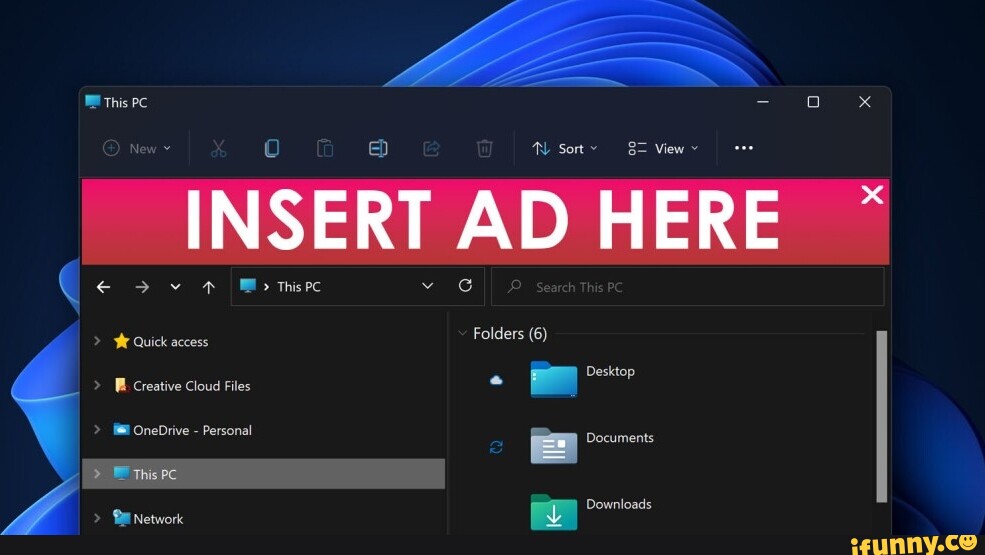Click the vertical scrollbar in folder pane
This screenshot has width=985, height=555.
click(881, 415)
